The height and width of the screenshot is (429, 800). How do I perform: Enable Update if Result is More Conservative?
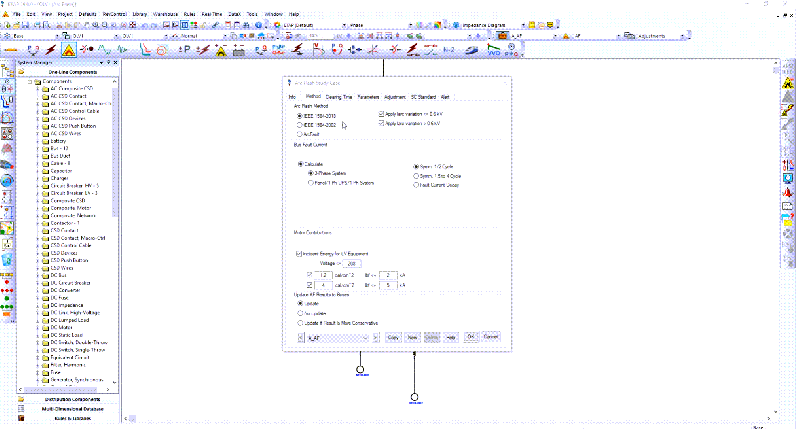click(x=299, y=323)
